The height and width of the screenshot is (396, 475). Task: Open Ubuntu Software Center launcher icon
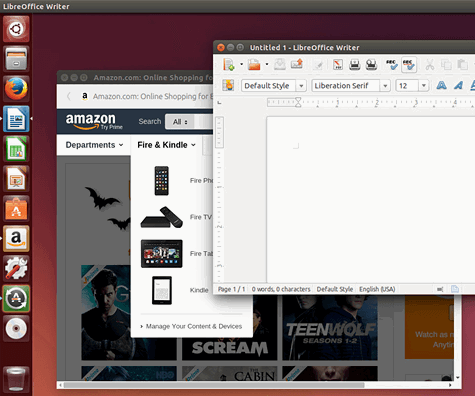pos(16,209)
